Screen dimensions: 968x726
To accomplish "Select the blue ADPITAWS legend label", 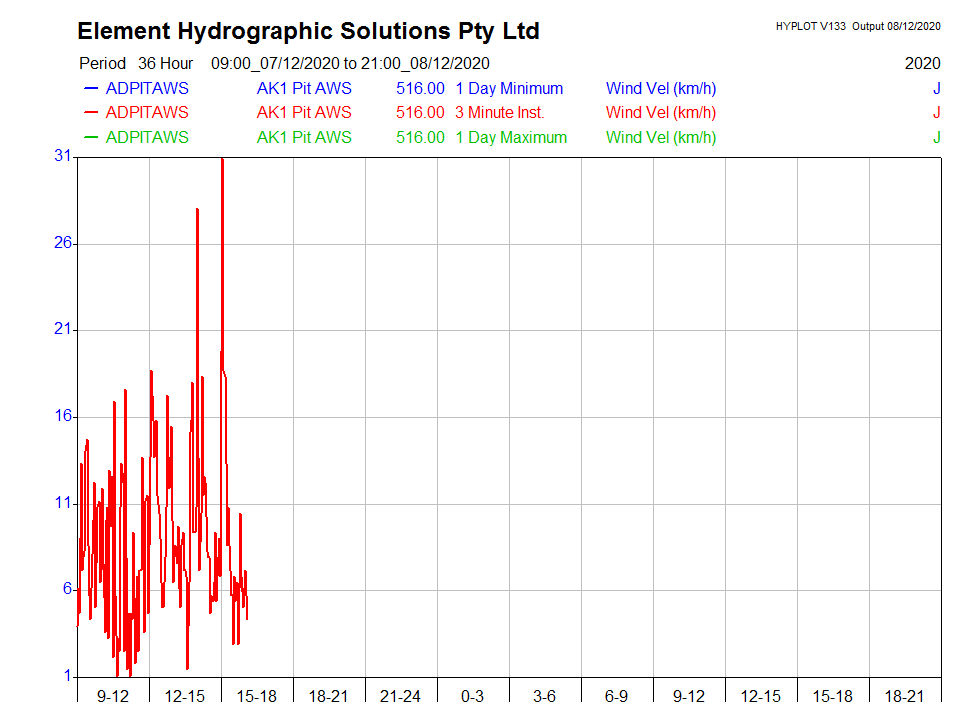I will click(147, 88).
